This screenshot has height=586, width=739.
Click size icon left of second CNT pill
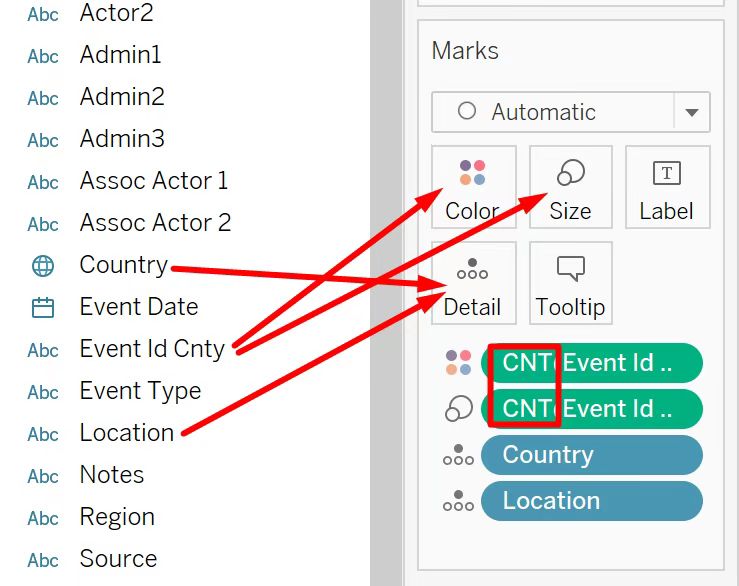pos(458,409)
